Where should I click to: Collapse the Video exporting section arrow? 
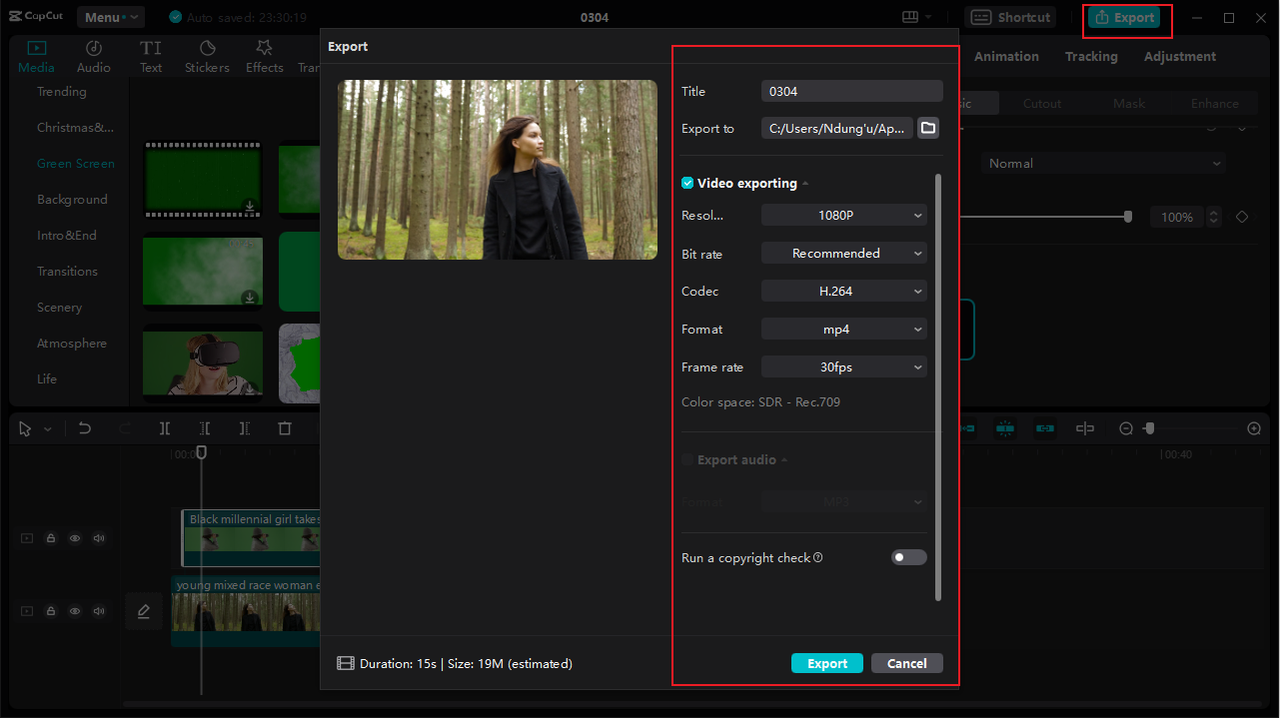tap(805, 184)
